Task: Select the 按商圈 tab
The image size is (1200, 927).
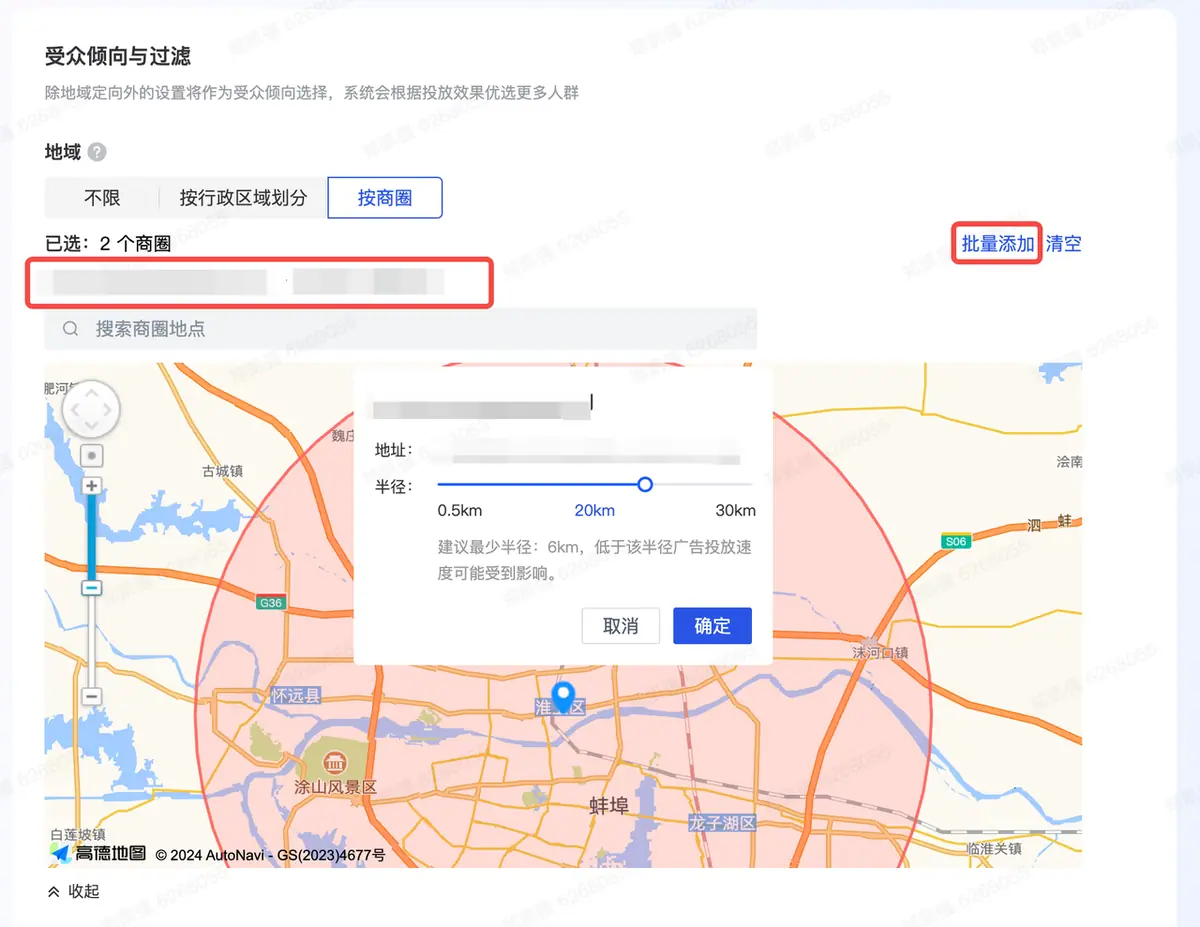Action: pos(385,198)
